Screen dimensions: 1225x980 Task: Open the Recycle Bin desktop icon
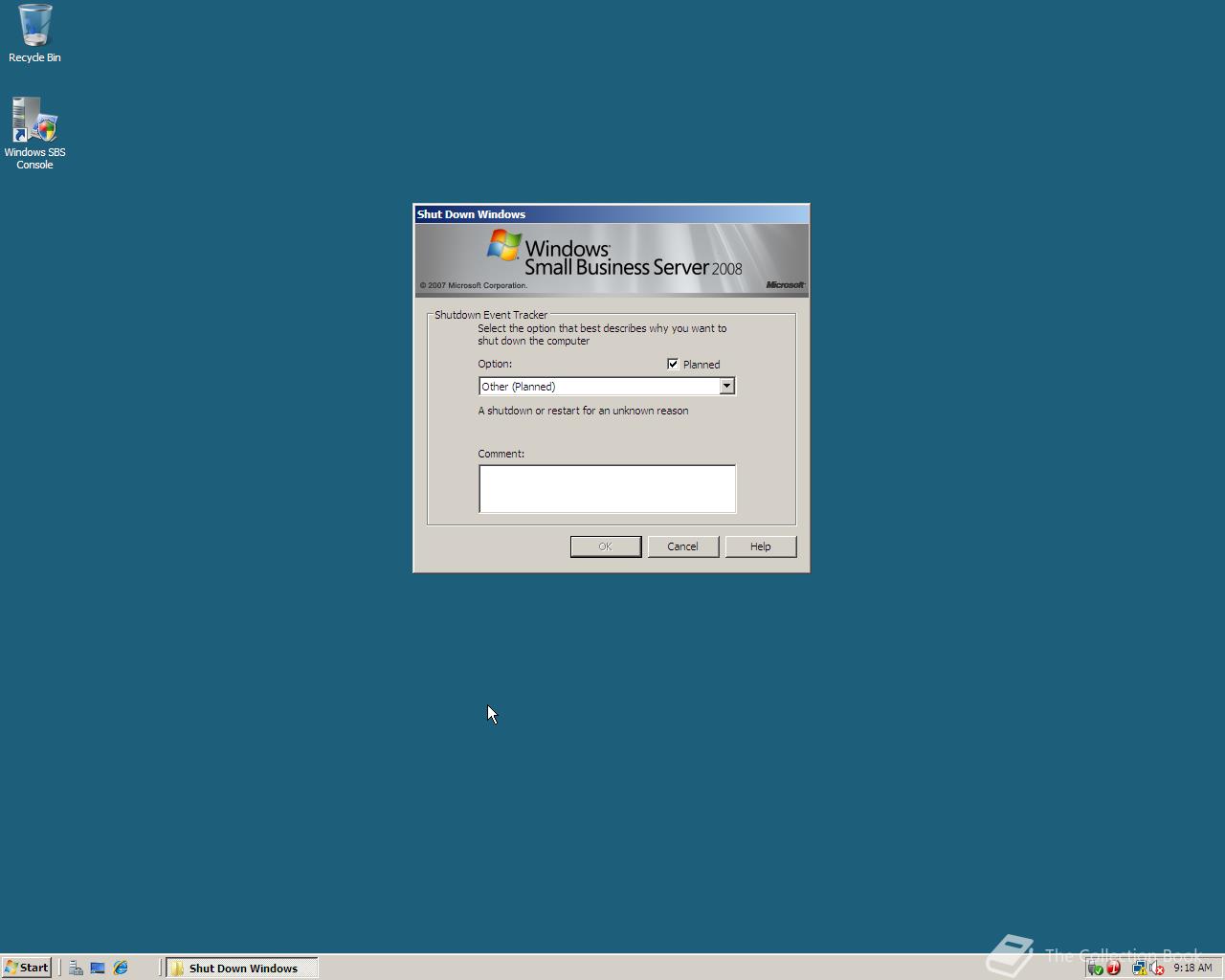tap(34, 33)
